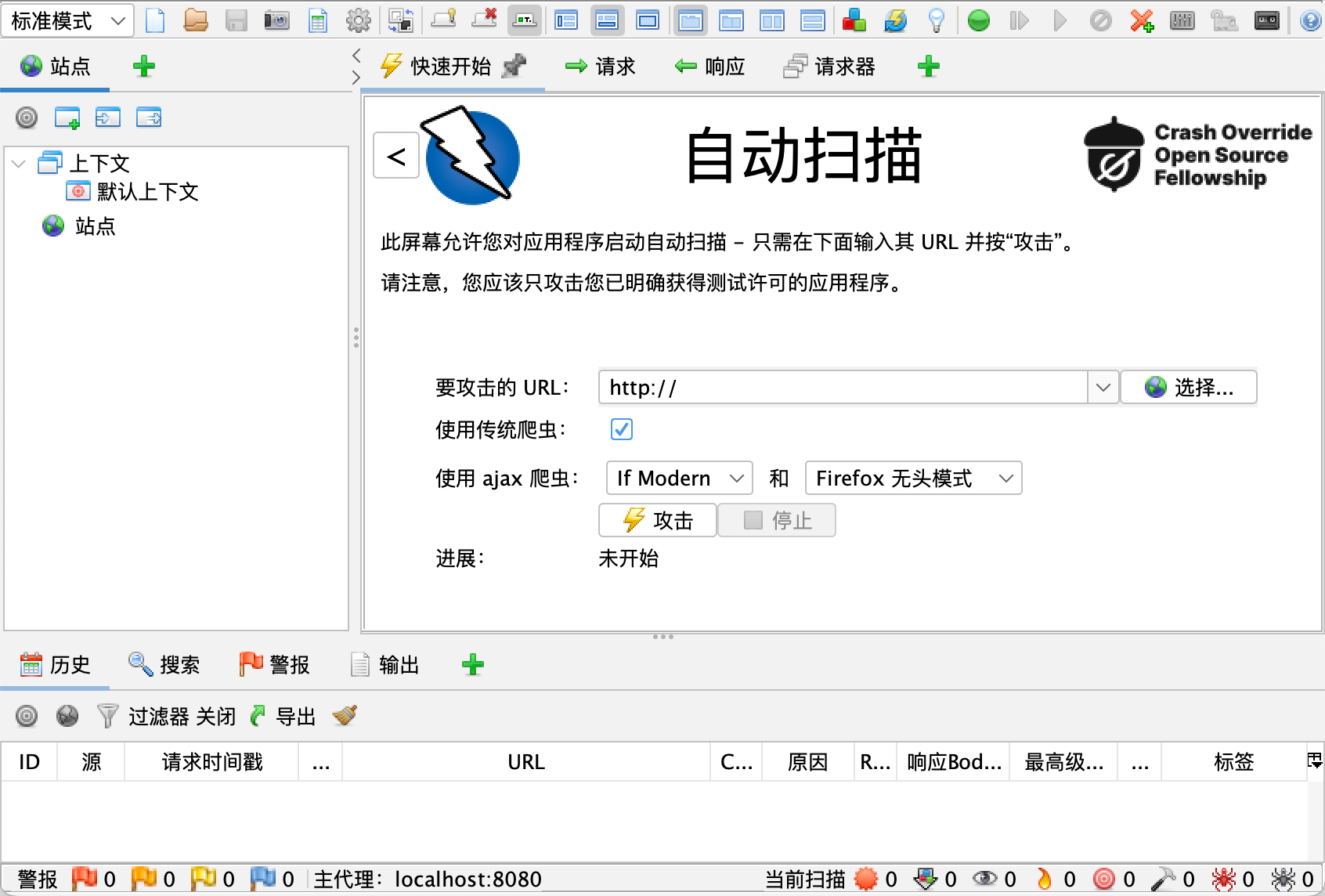Open options with the toolbar gear icon
Viewport: 1325px width, 896px height.
(358, 20)
